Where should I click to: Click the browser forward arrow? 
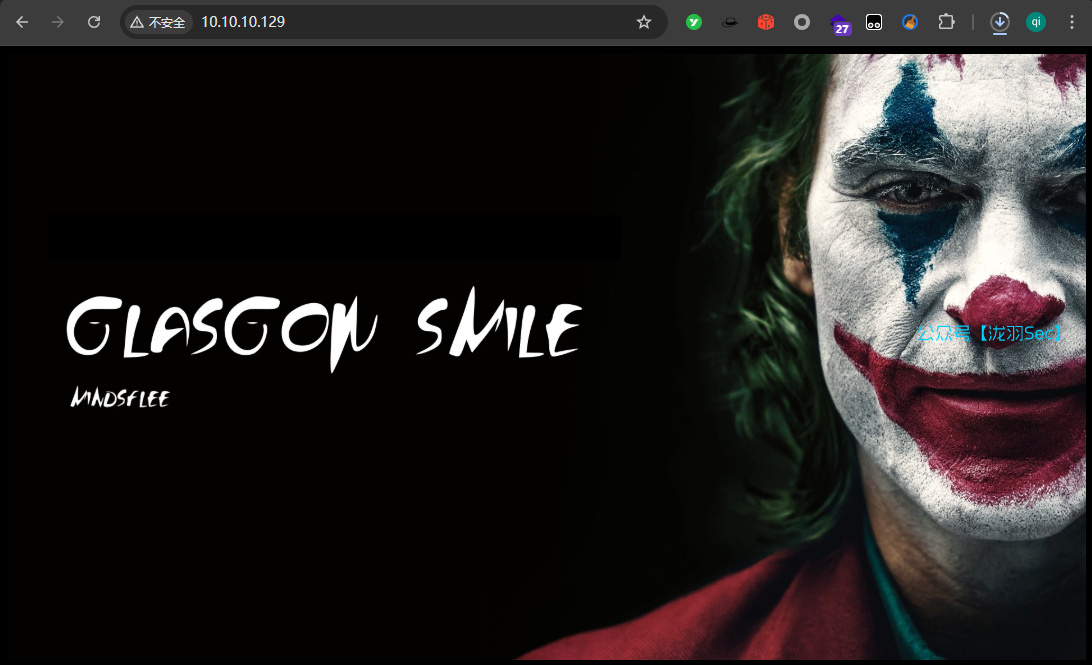58,22
